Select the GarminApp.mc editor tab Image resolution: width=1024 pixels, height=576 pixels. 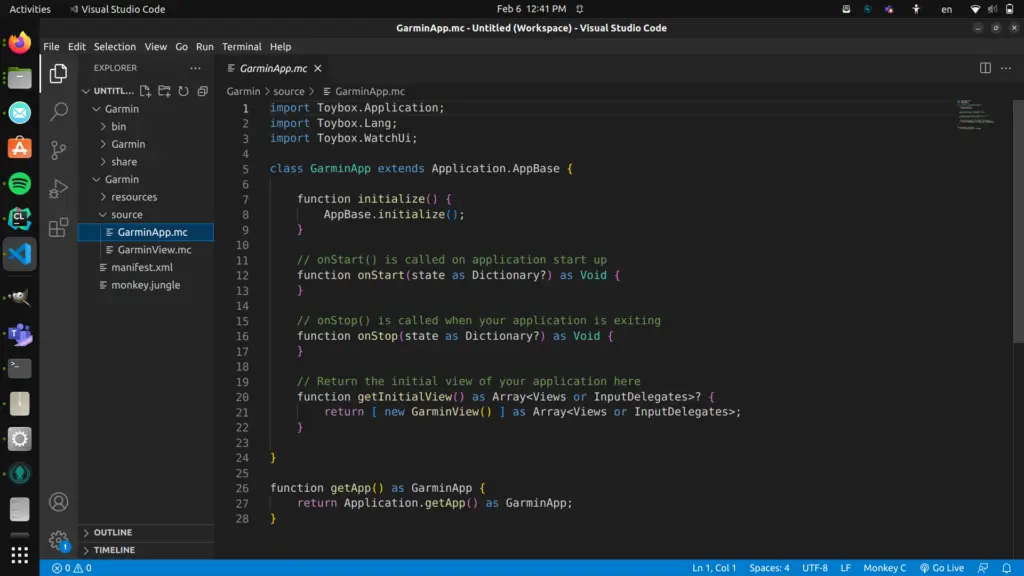coord(273,68)
